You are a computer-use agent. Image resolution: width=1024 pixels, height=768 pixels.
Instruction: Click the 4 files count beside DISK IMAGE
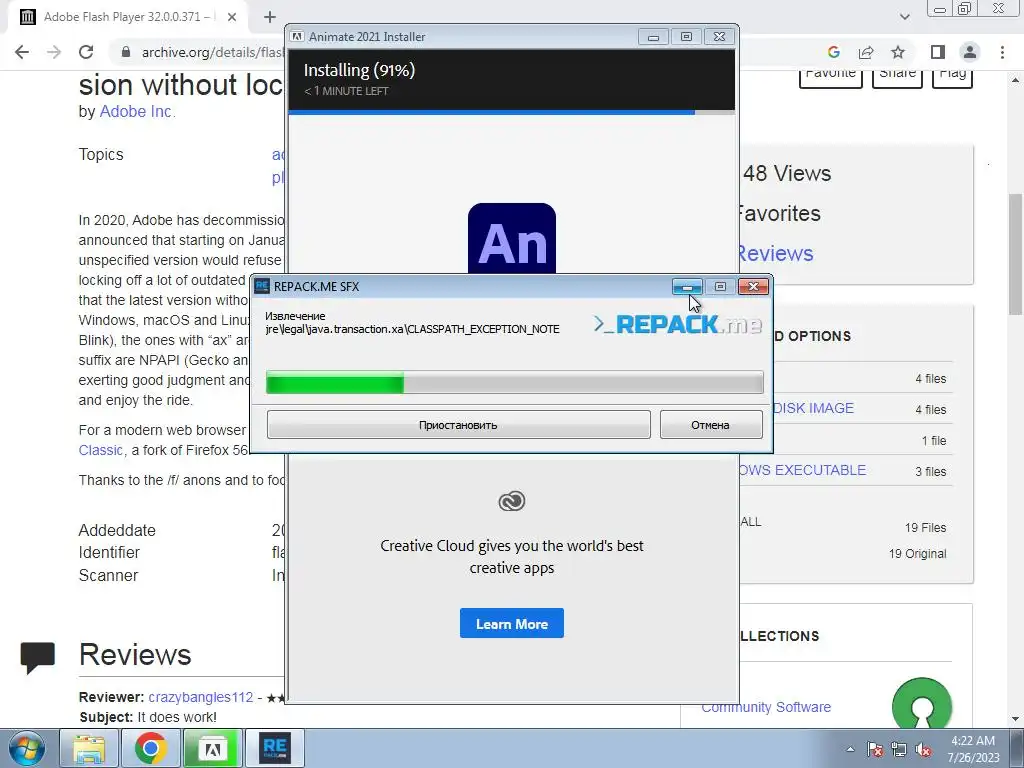point(931,409)
